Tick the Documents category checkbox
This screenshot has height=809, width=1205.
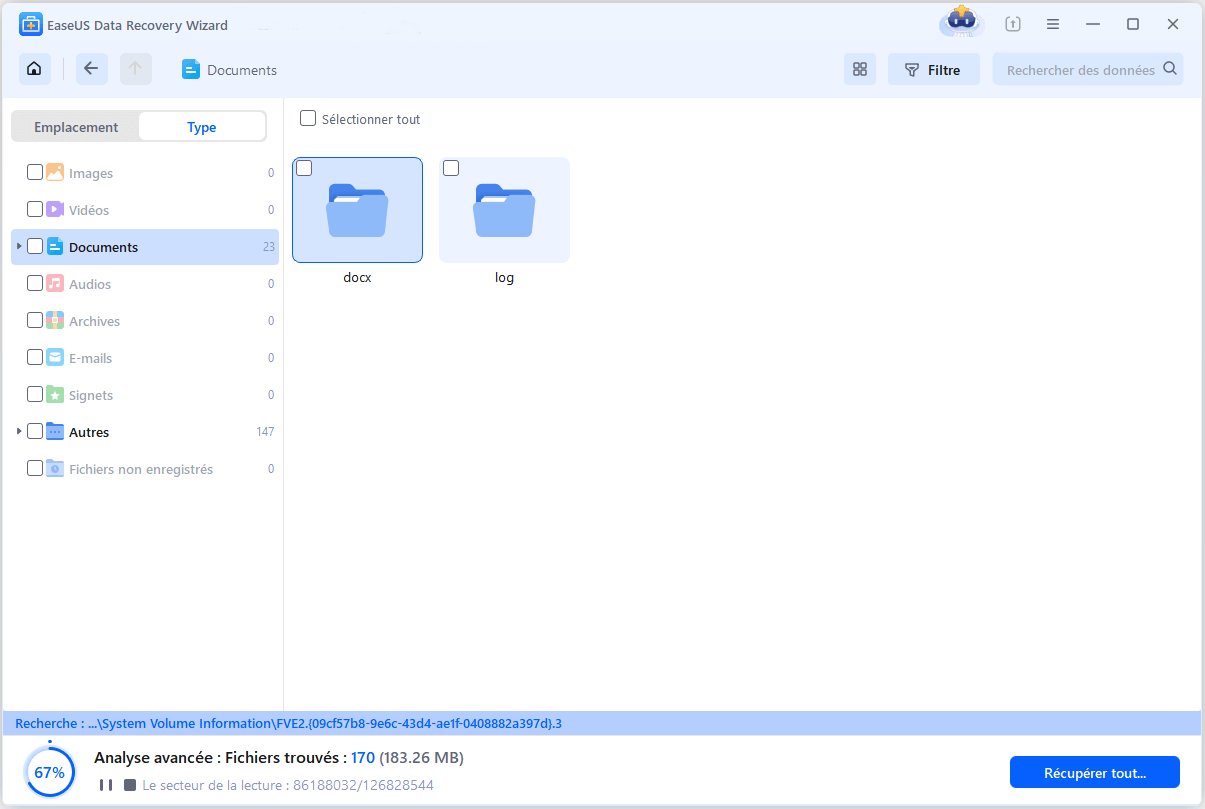point(35,246)
